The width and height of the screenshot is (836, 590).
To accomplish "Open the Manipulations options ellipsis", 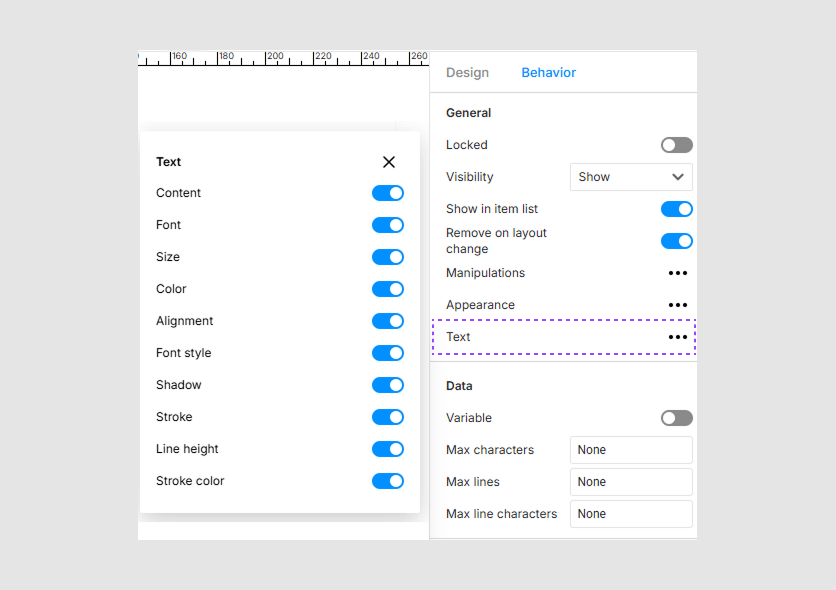I will click(x=677, y=273).
